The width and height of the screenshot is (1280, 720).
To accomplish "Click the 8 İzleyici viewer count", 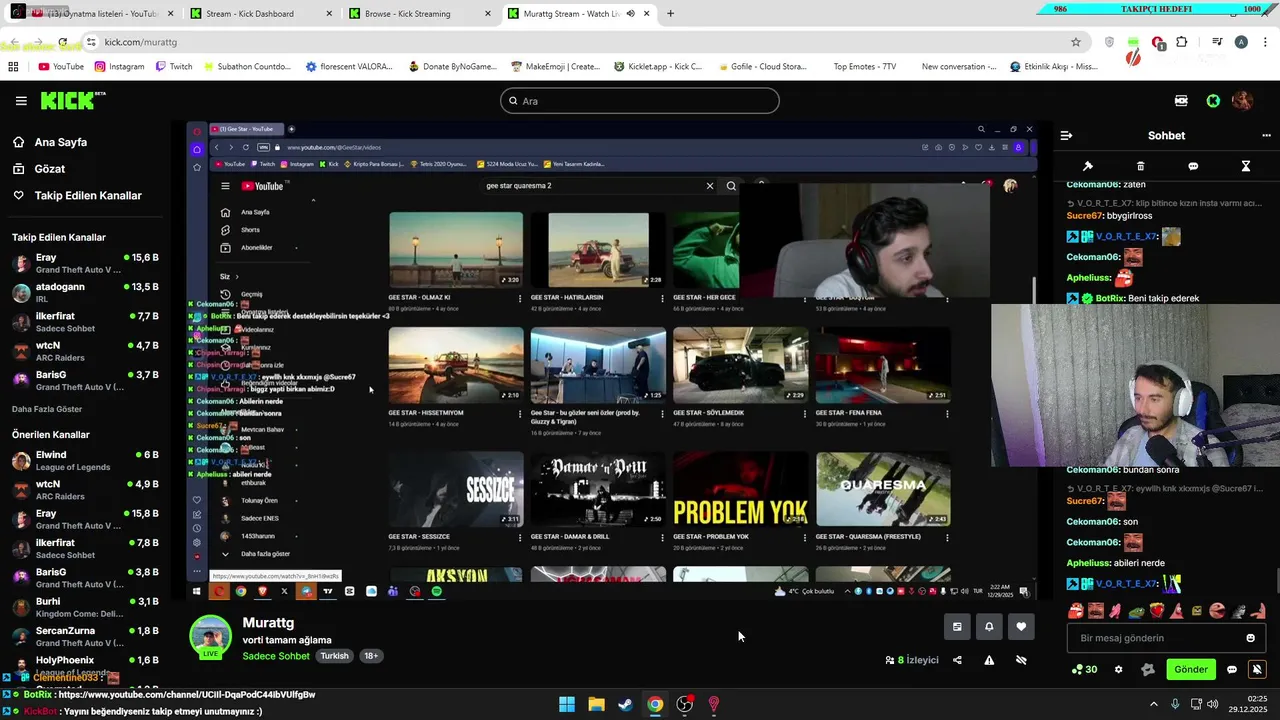I will [912, 660].
